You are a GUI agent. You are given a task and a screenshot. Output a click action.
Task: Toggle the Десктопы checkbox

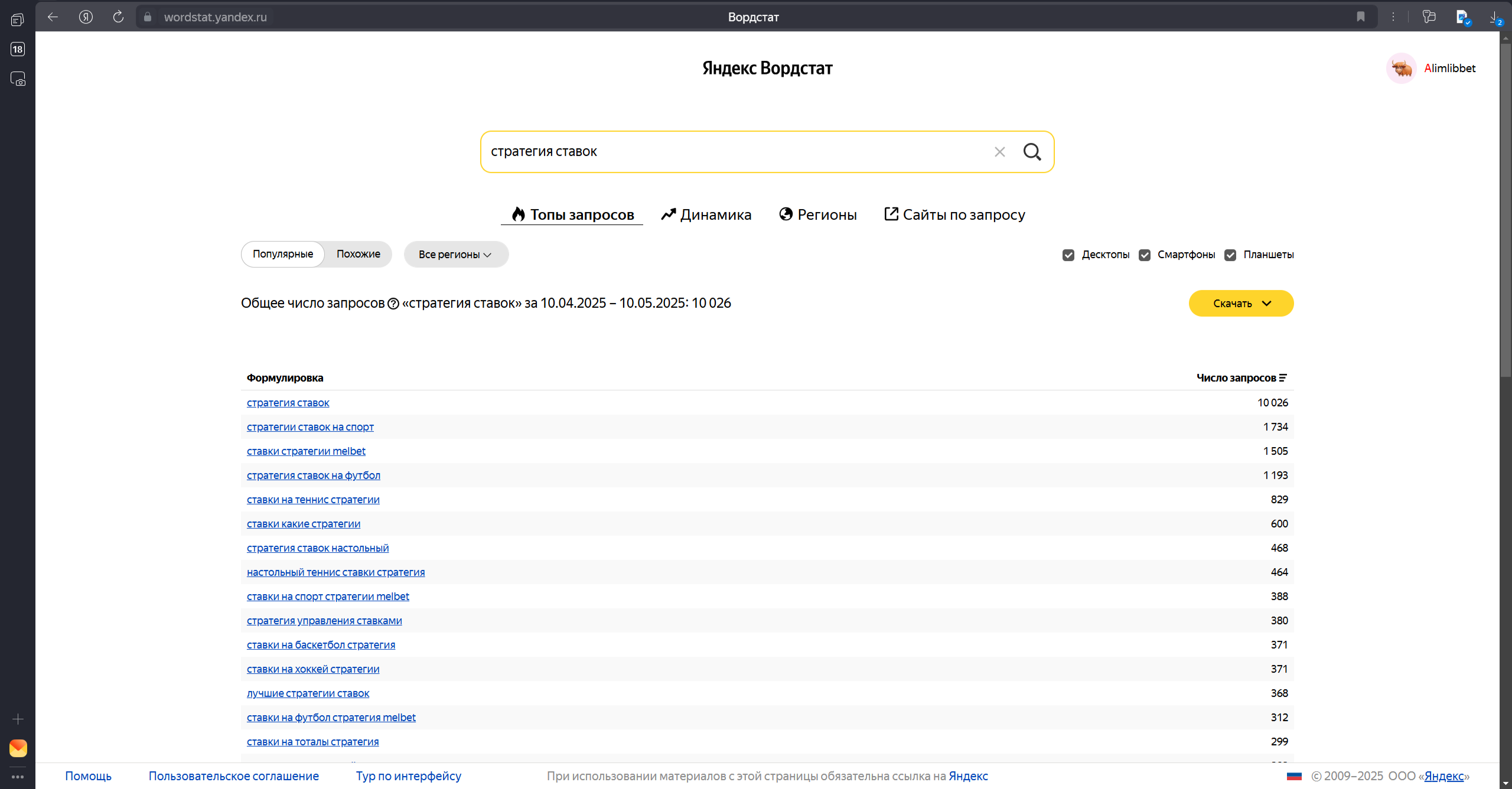click(1068, 255)
